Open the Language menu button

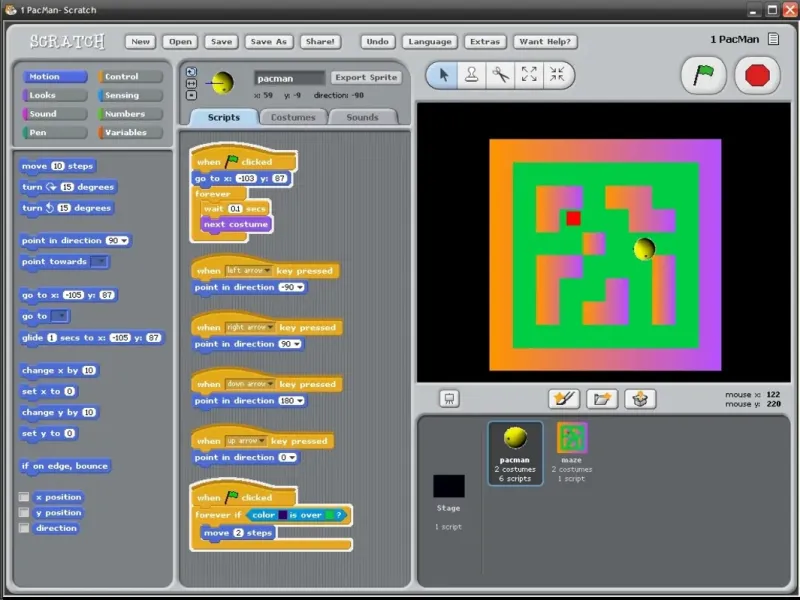[430, 42]
